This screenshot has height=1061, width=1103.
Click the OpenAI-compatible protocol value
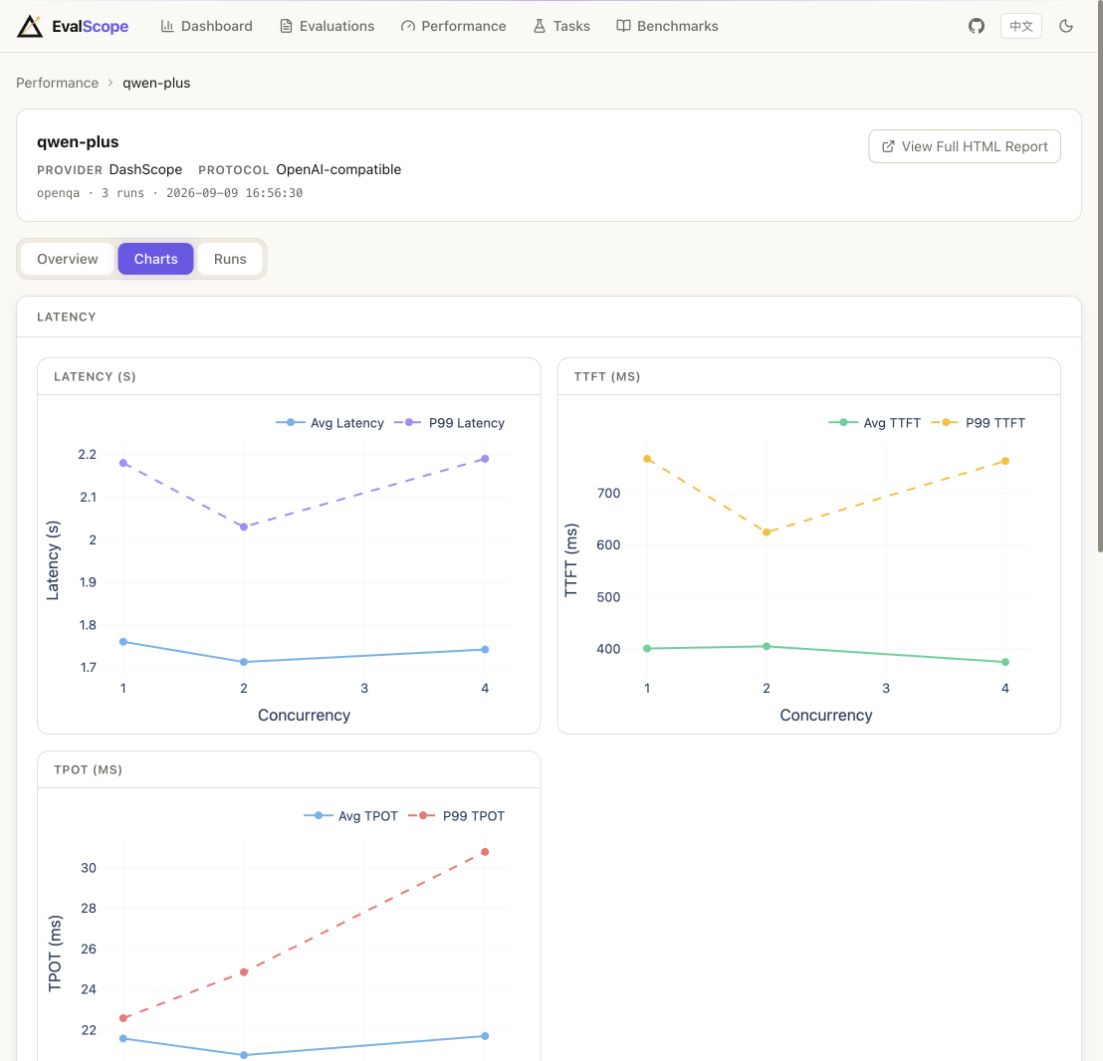click(x=338, y=170)
